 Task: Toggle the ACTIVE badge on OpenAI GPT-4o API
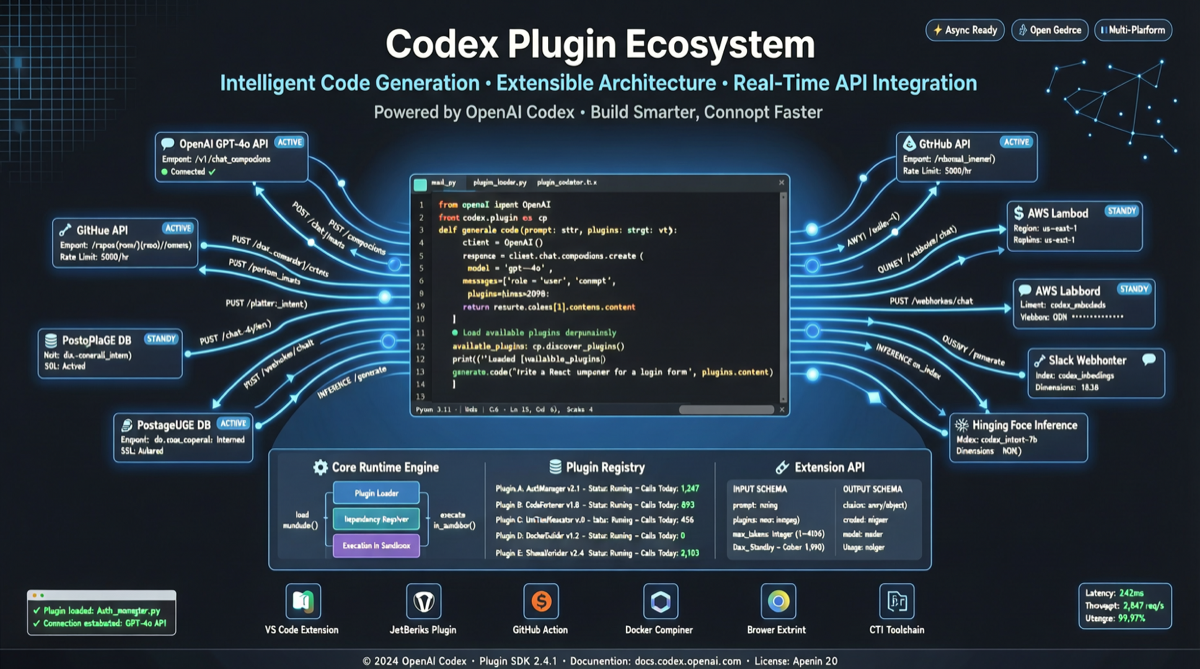tap(289, 142)
